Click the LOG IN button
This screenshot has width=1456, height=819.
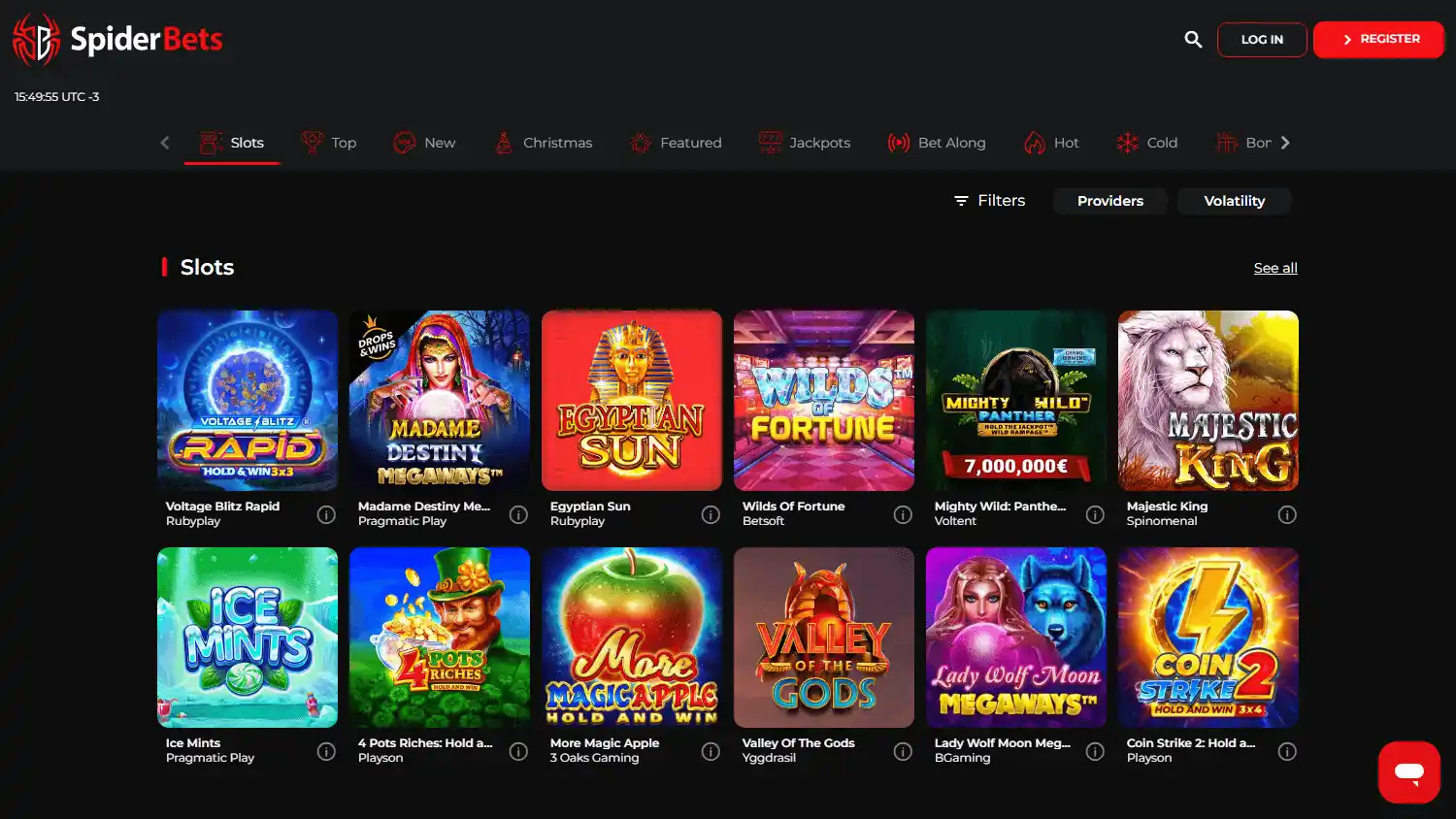tap(1262, 40)
